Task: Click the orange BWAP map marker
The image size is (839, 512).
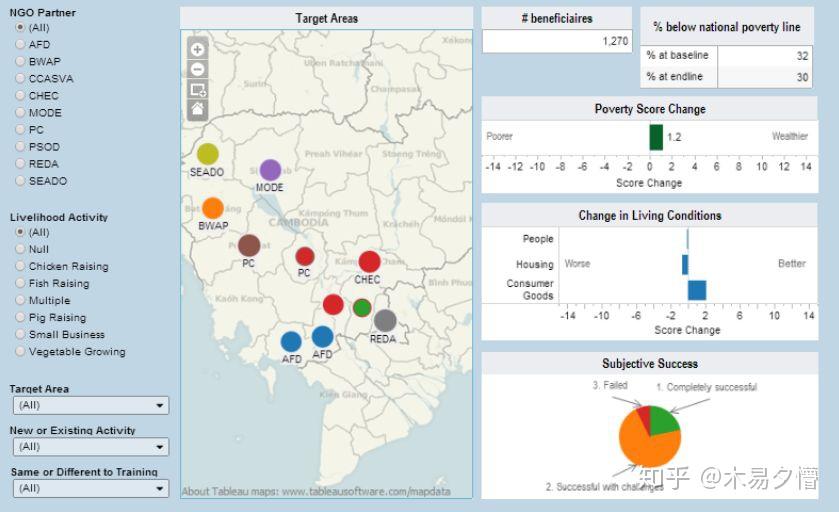Action: click(213, 209)
